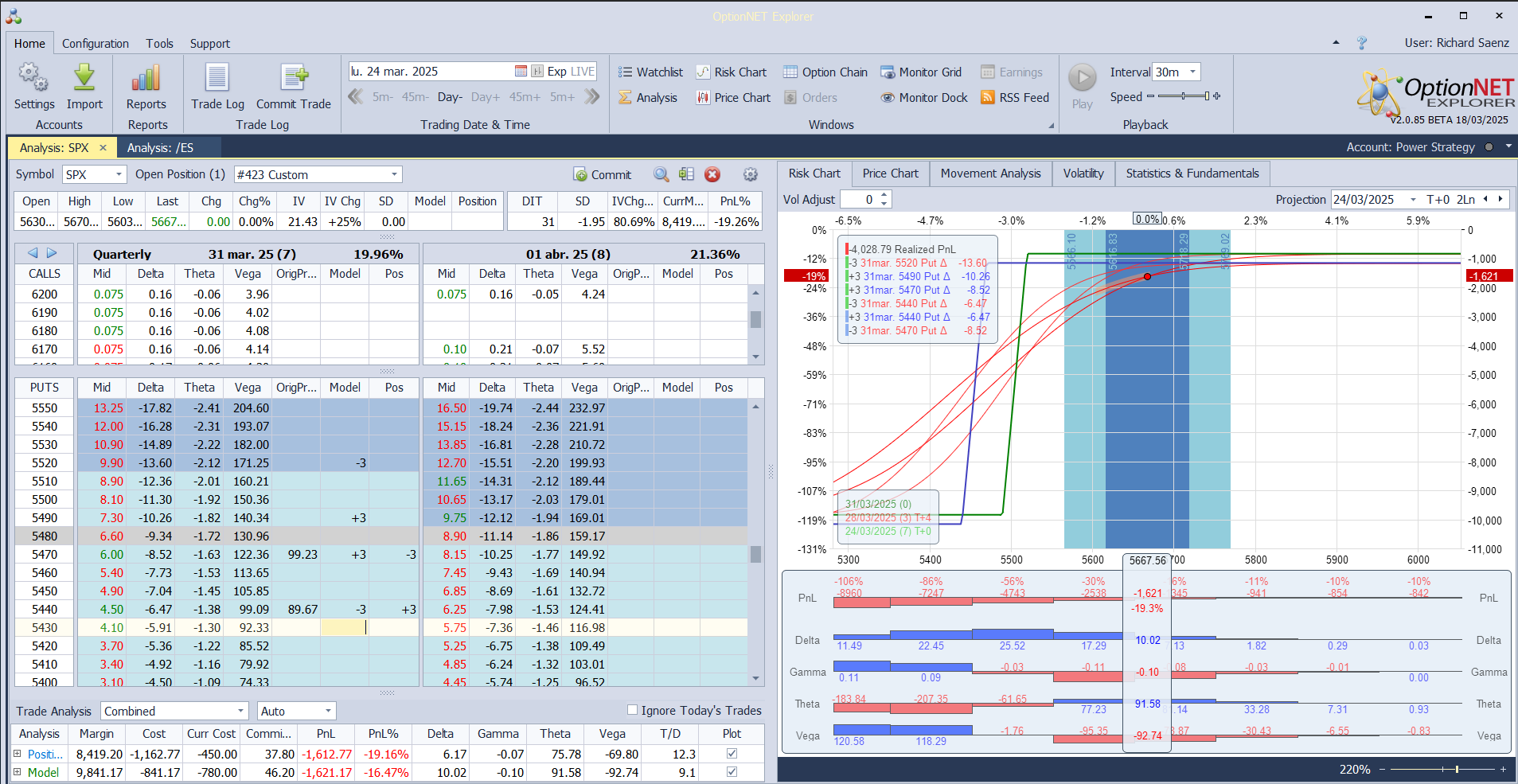Toggle Plot checkbox for Model row

click(x=732, y=772)
